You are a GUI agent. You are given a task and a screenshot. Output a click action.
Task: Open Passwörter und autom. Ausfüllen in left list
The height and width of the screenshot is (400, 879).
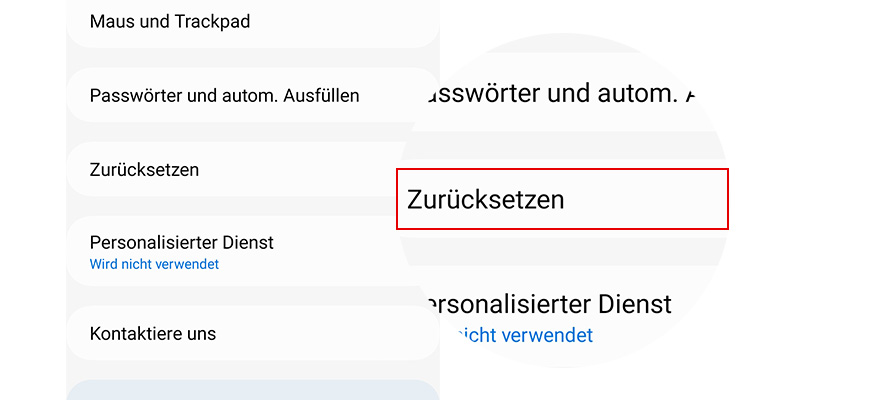click(224, 96)
